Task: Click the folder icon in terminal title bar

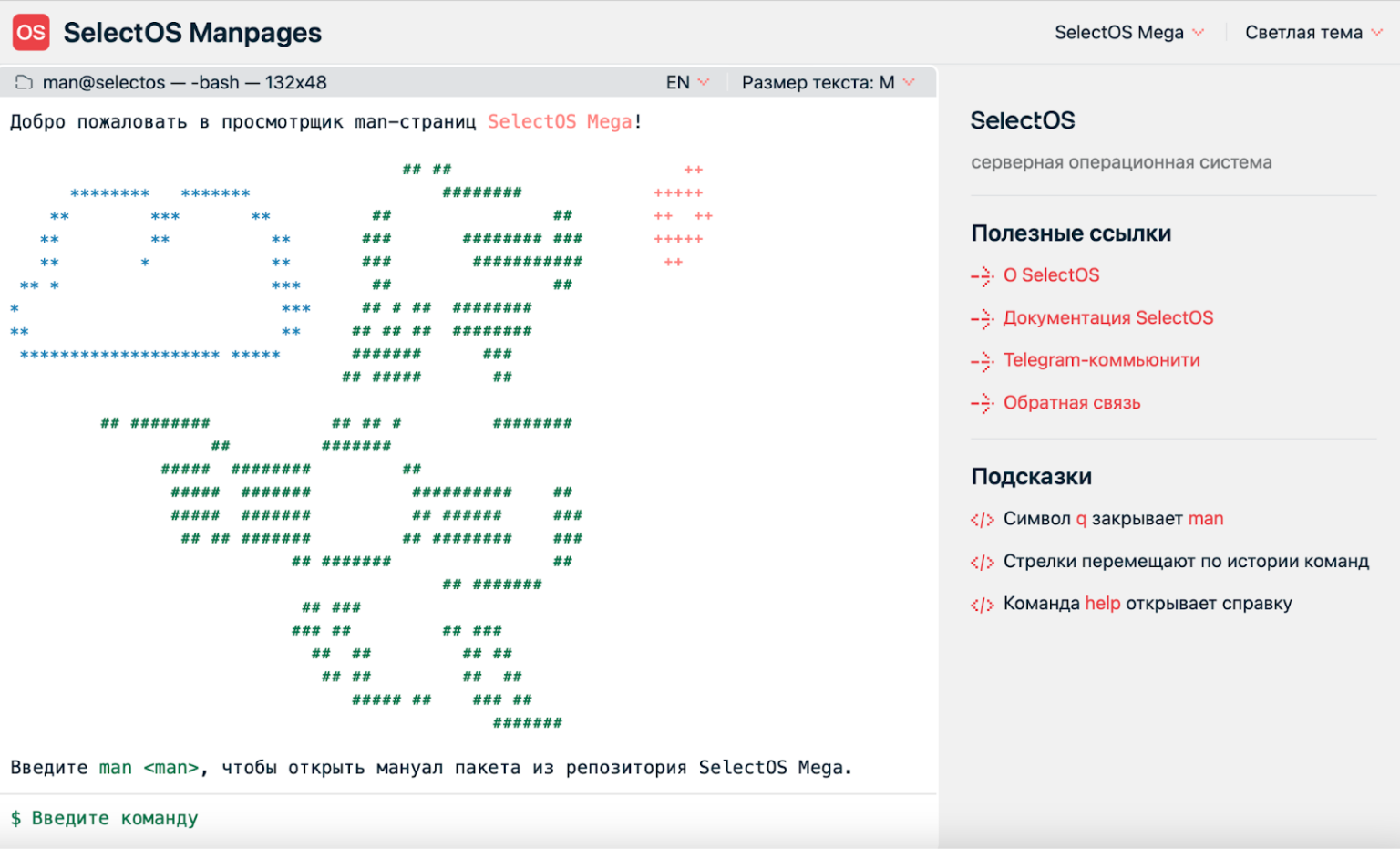Action: point(23,82)
